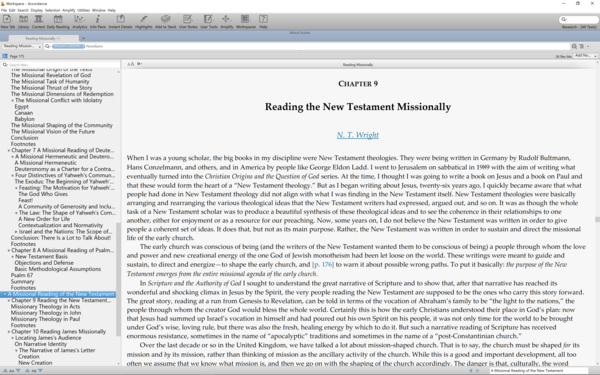Open User Tools from toolbar
The height and width of the screenshot is (375, 600).
pyautogui.click(x=209, y=21)
